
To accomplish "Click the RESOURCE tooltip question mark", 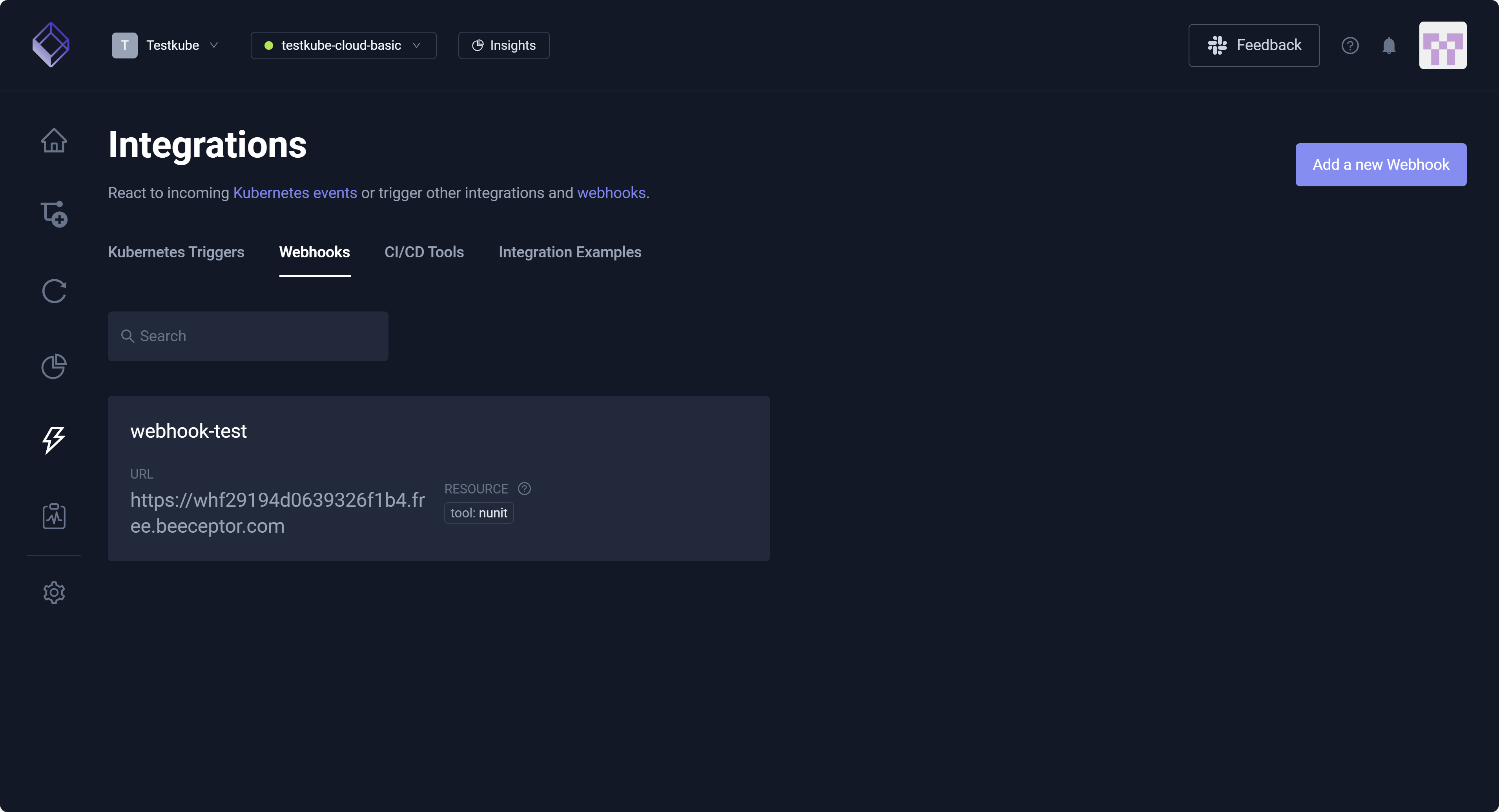I will tap(524, 489).
